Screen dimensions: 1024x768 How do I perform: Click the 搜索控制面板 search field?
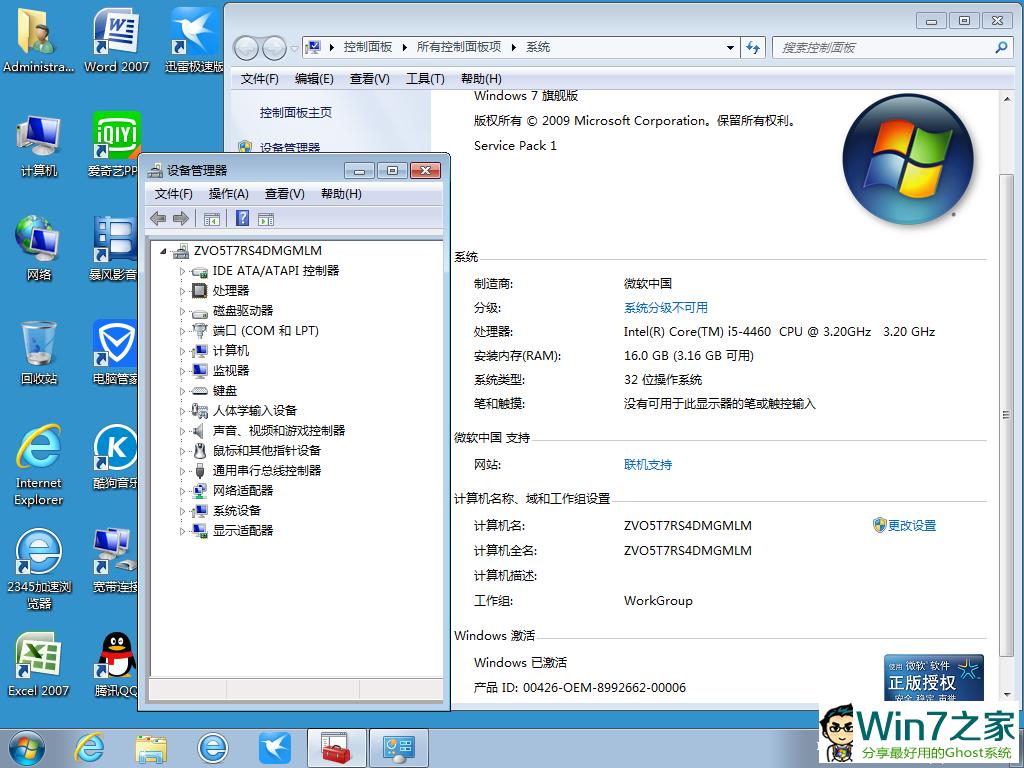tap(885, 47)
